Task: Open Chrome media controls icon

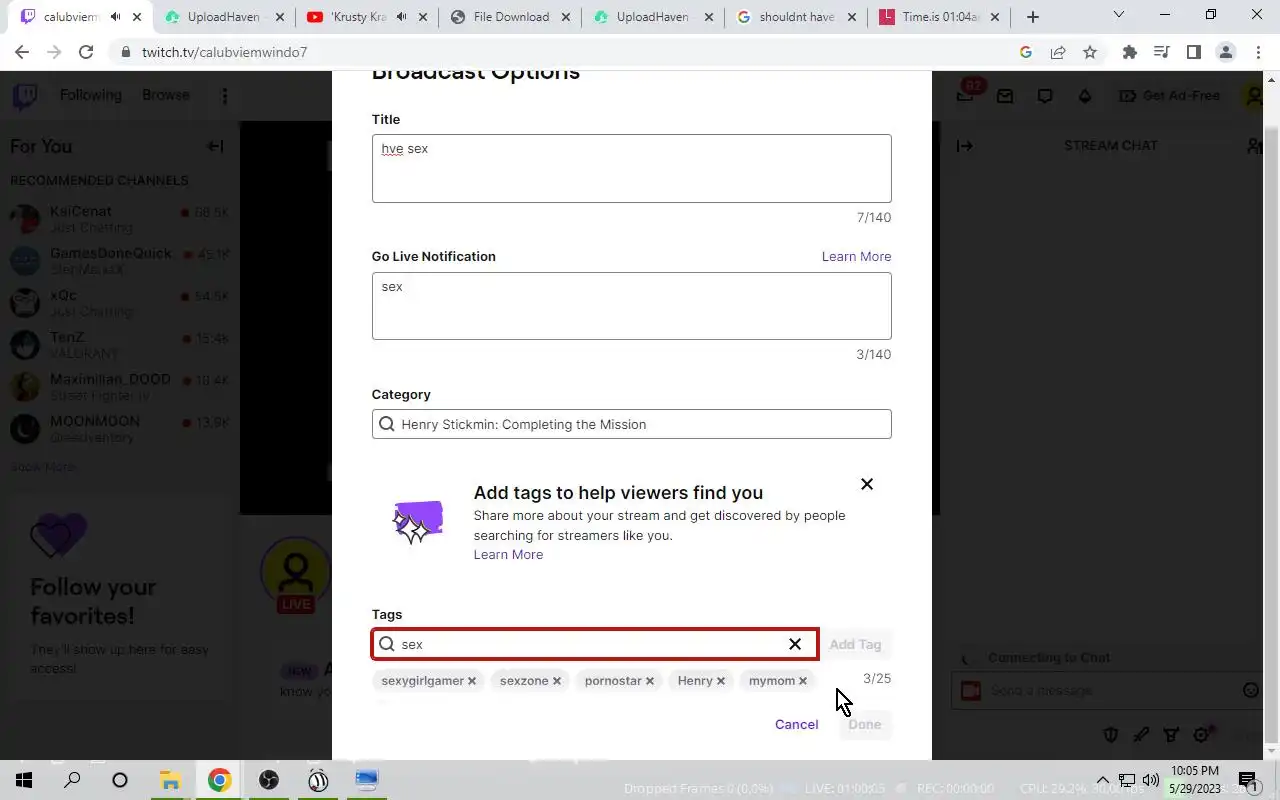Action: 1161,52
